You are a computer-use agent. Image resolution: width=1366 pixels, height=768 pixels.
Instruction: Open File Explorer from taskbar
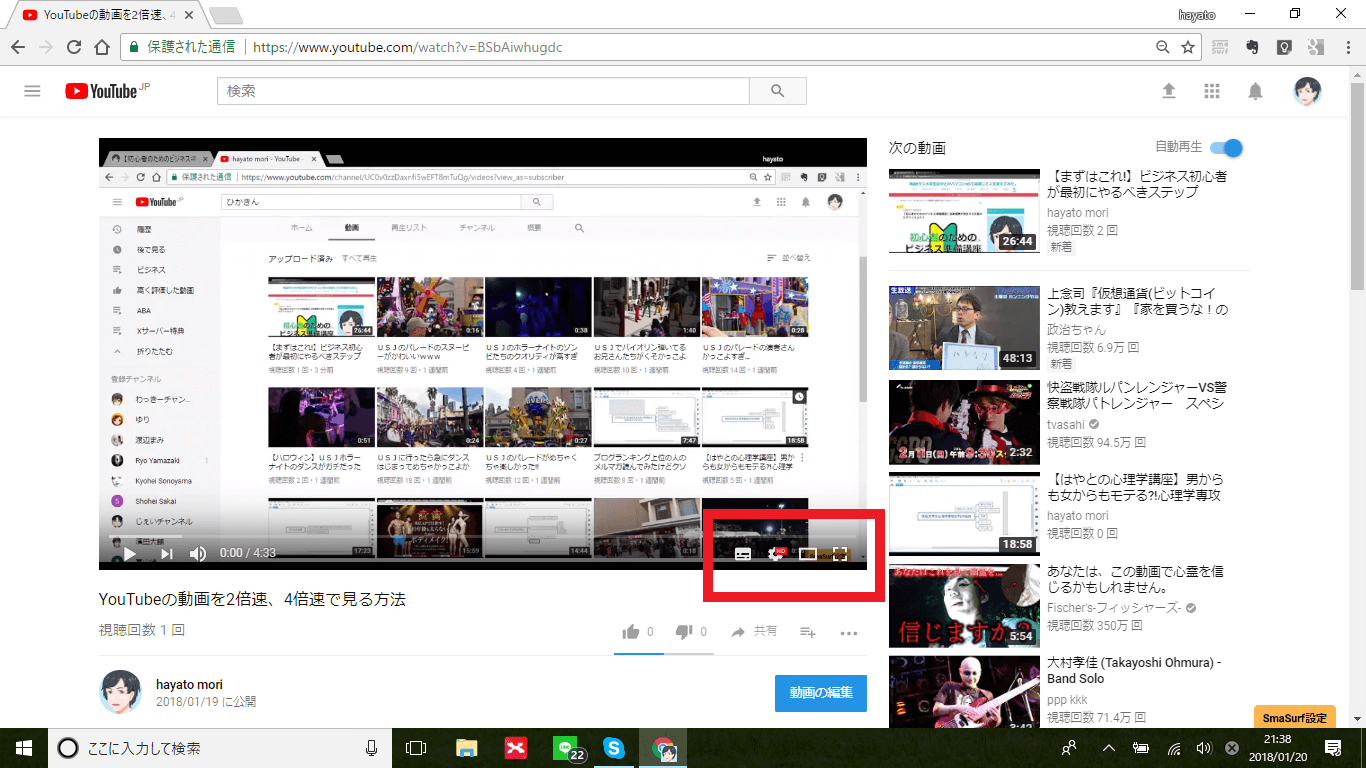coord(466,748)
